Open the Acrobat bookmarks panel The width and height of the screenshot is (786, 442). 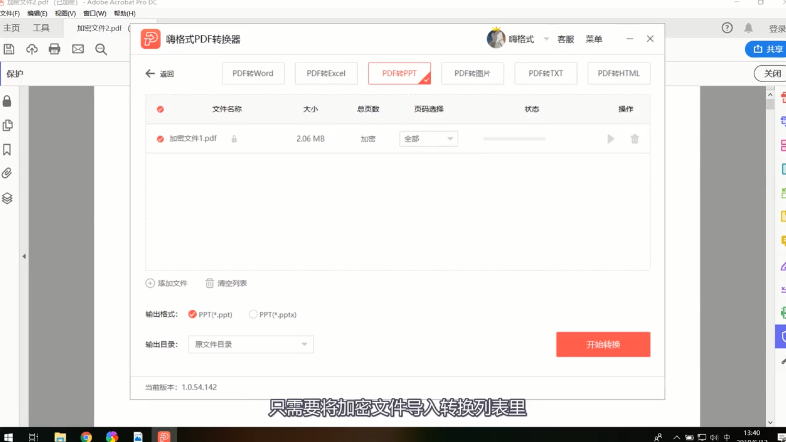(7, 149)
